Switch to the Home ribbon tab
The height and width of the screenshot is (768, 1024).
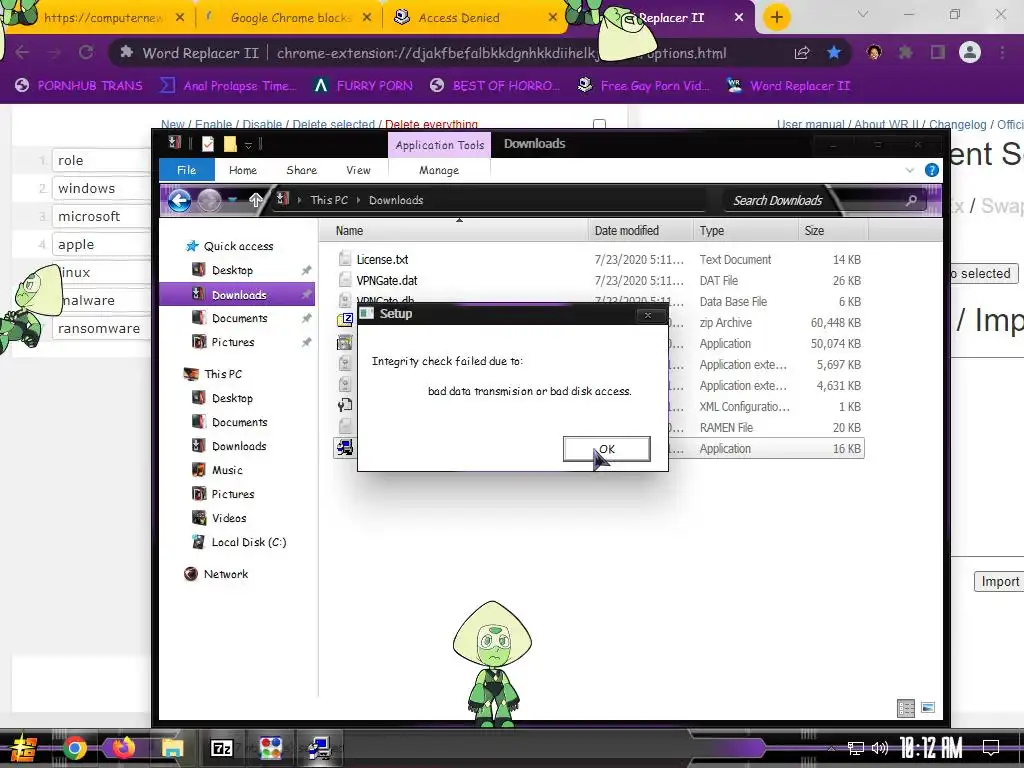click(x=243, y=170)
